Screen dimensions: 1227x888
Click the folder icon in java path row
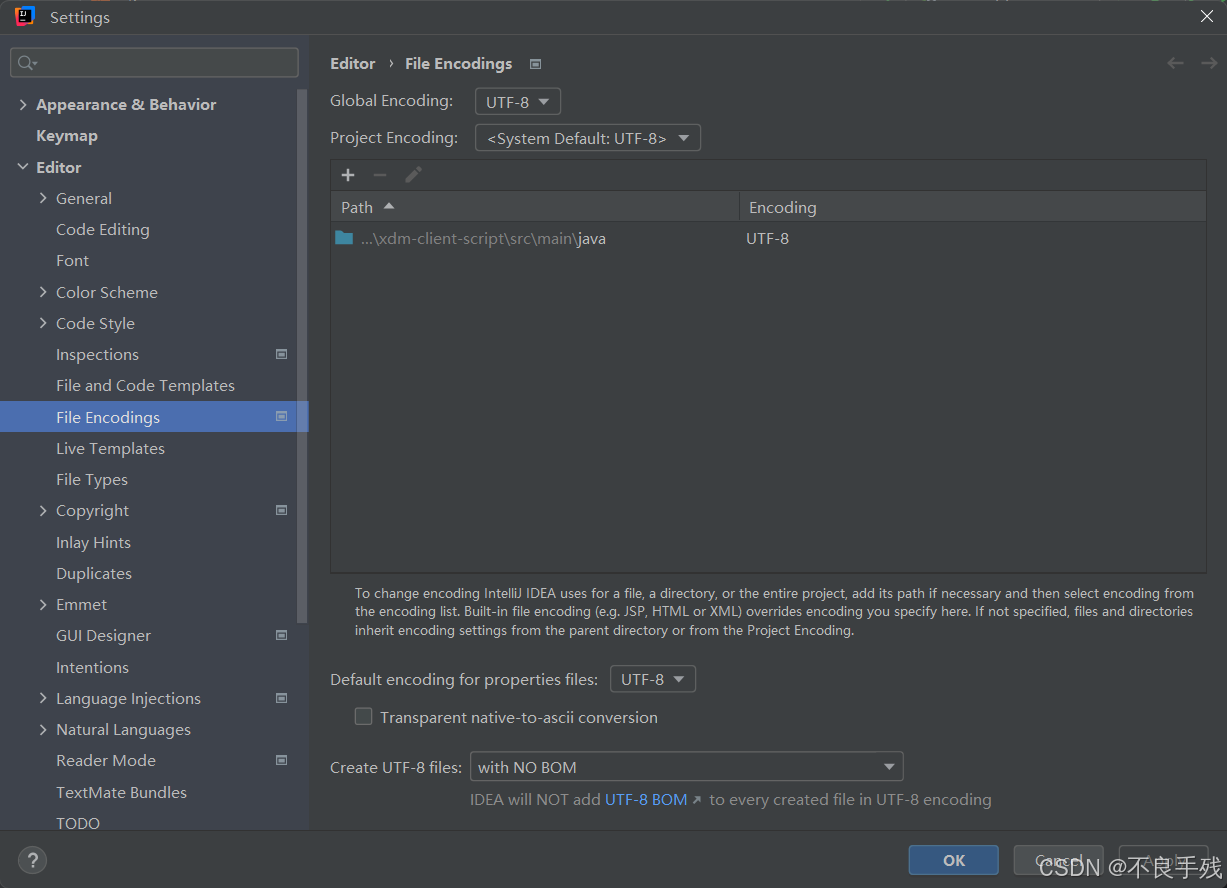pos(344,238)
